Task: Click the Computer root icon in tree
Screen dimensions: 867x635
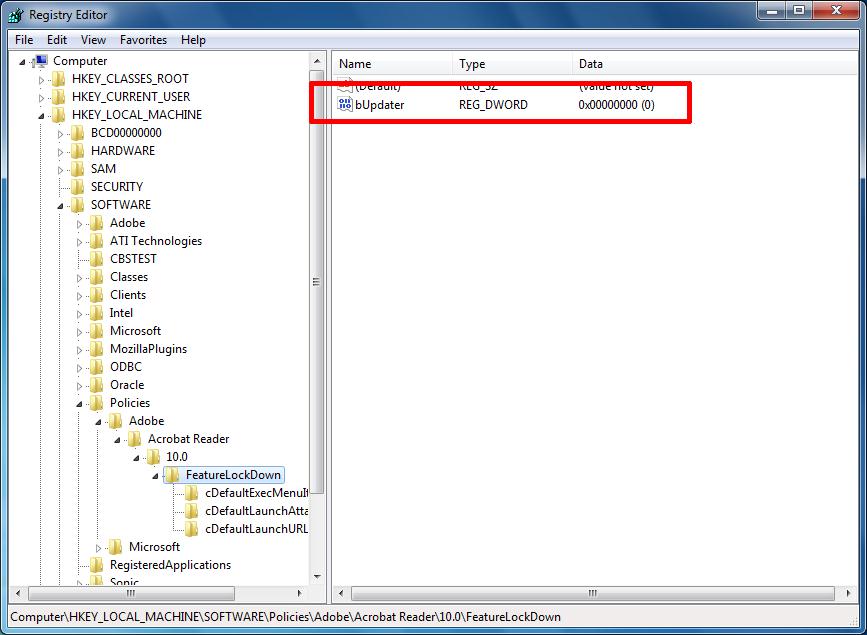Action: [41, 61]
